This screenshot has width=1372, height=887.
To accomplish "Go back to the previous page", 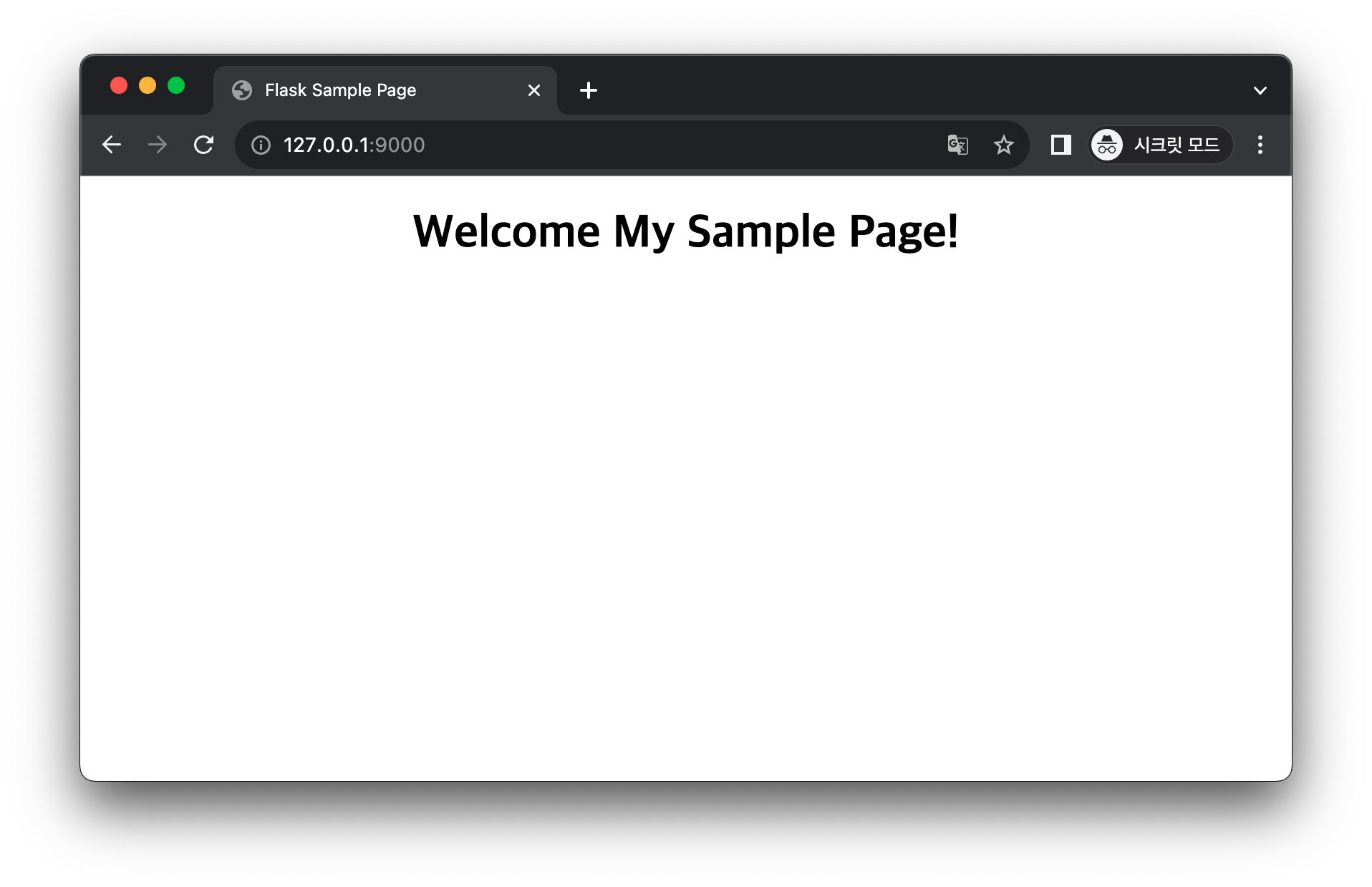I will (112, 145).
